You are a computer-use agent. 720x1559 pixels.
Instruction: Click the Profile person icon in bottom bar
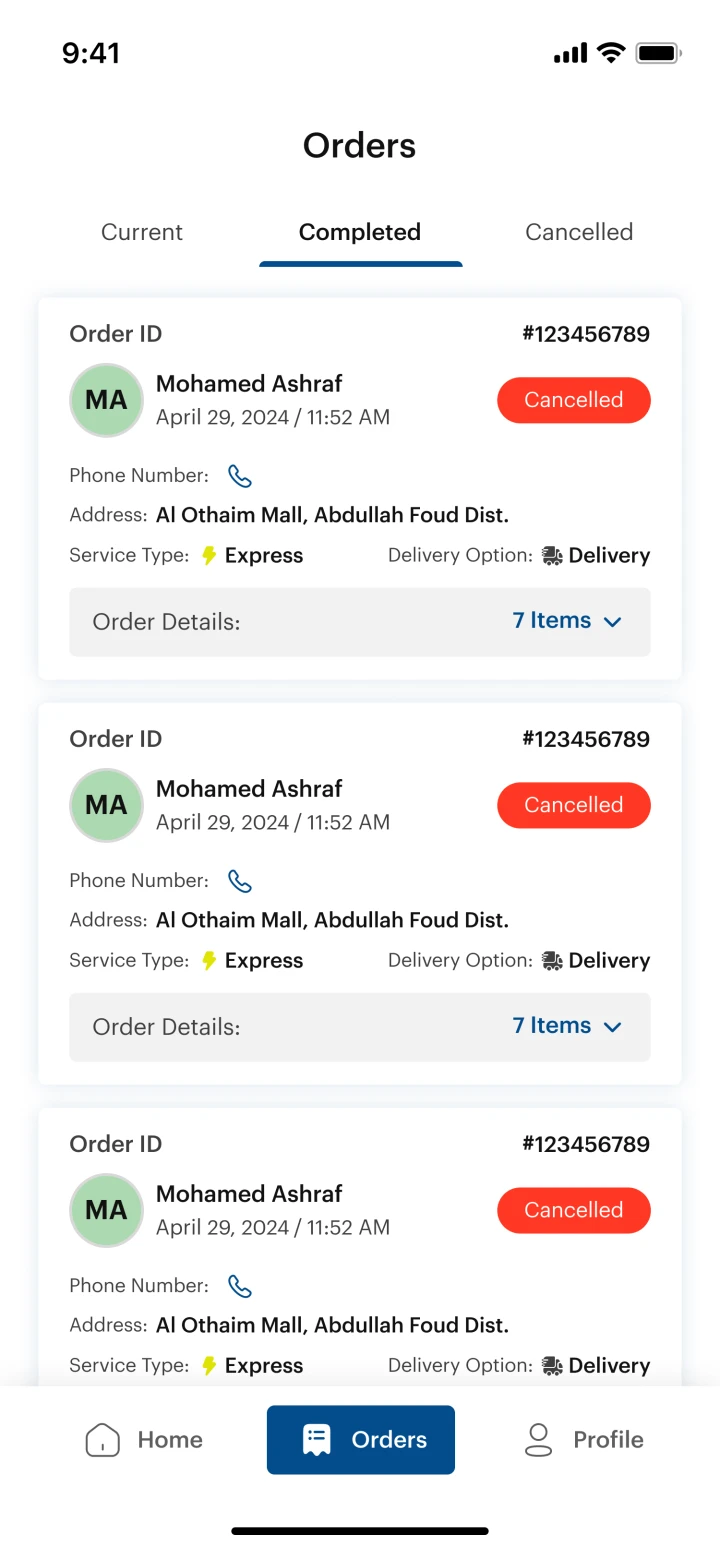(538, 1440)
